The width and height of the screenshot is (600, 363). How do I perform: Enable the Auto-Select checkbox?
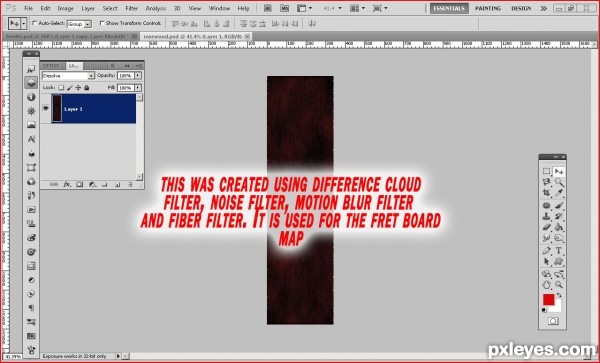34,23
